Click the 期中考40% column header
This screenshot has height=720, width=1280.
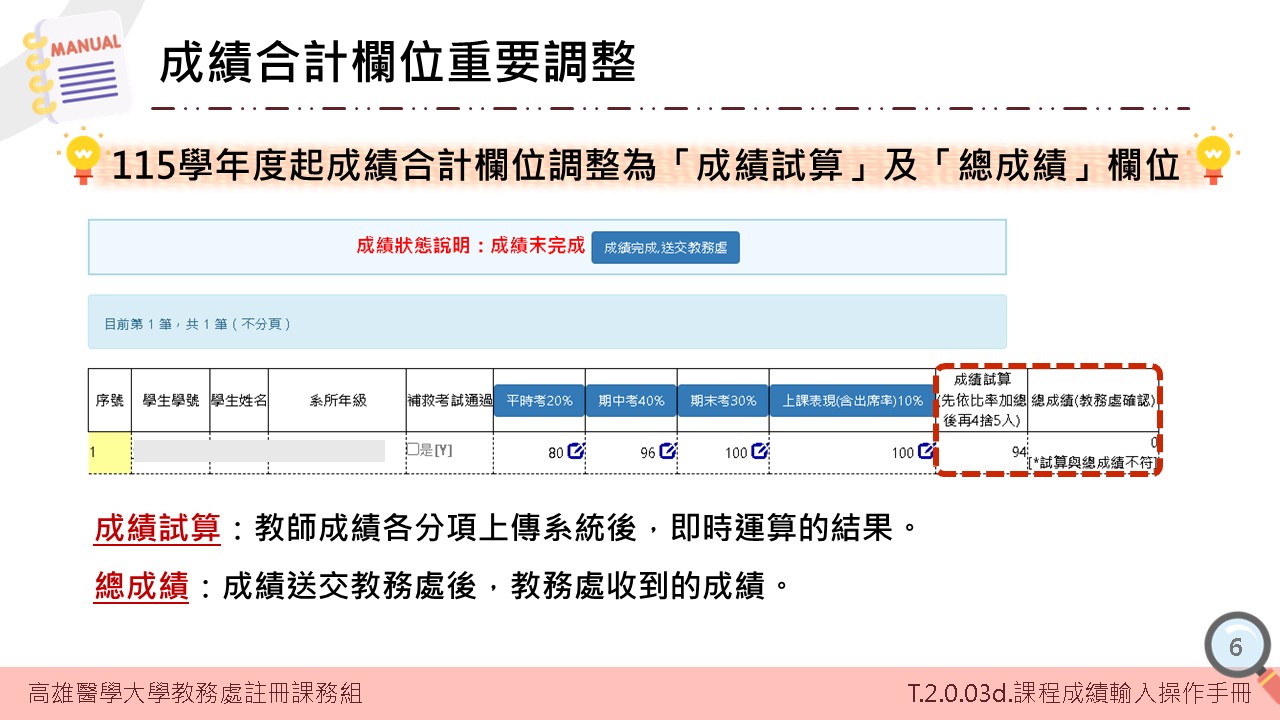pos(632,399)
